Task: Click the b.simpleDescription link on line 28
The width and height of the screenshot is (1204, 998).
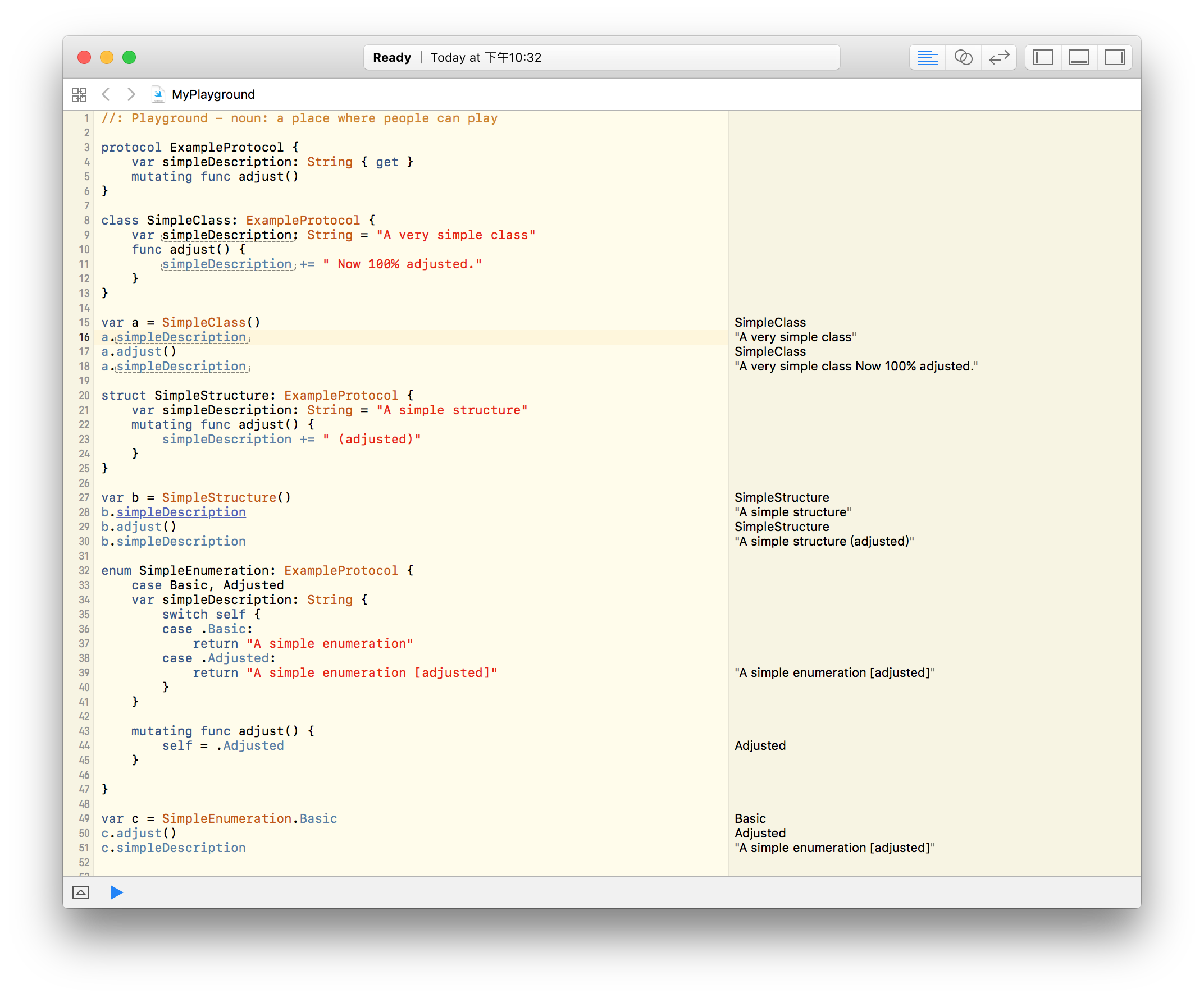Action: [x=181, y=512]
